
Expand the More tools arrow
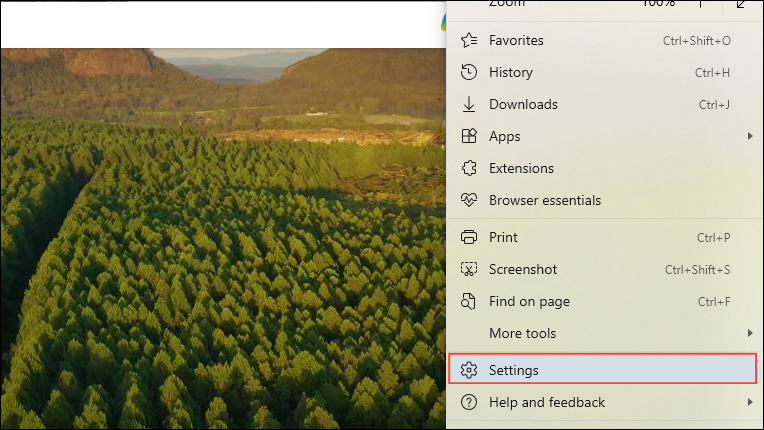(750, 333)
